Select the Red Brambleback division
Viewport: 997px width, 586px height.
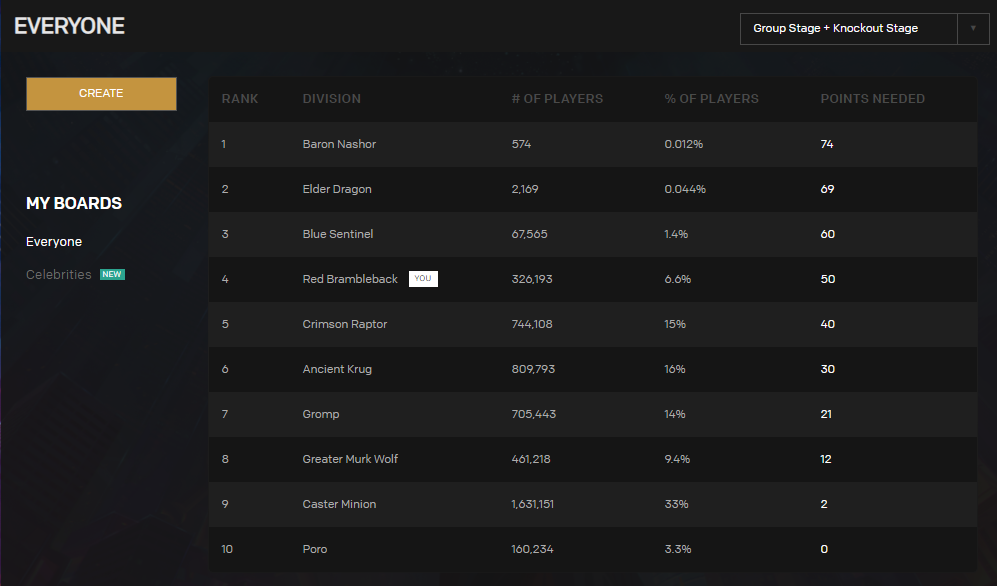coord(350,279)
